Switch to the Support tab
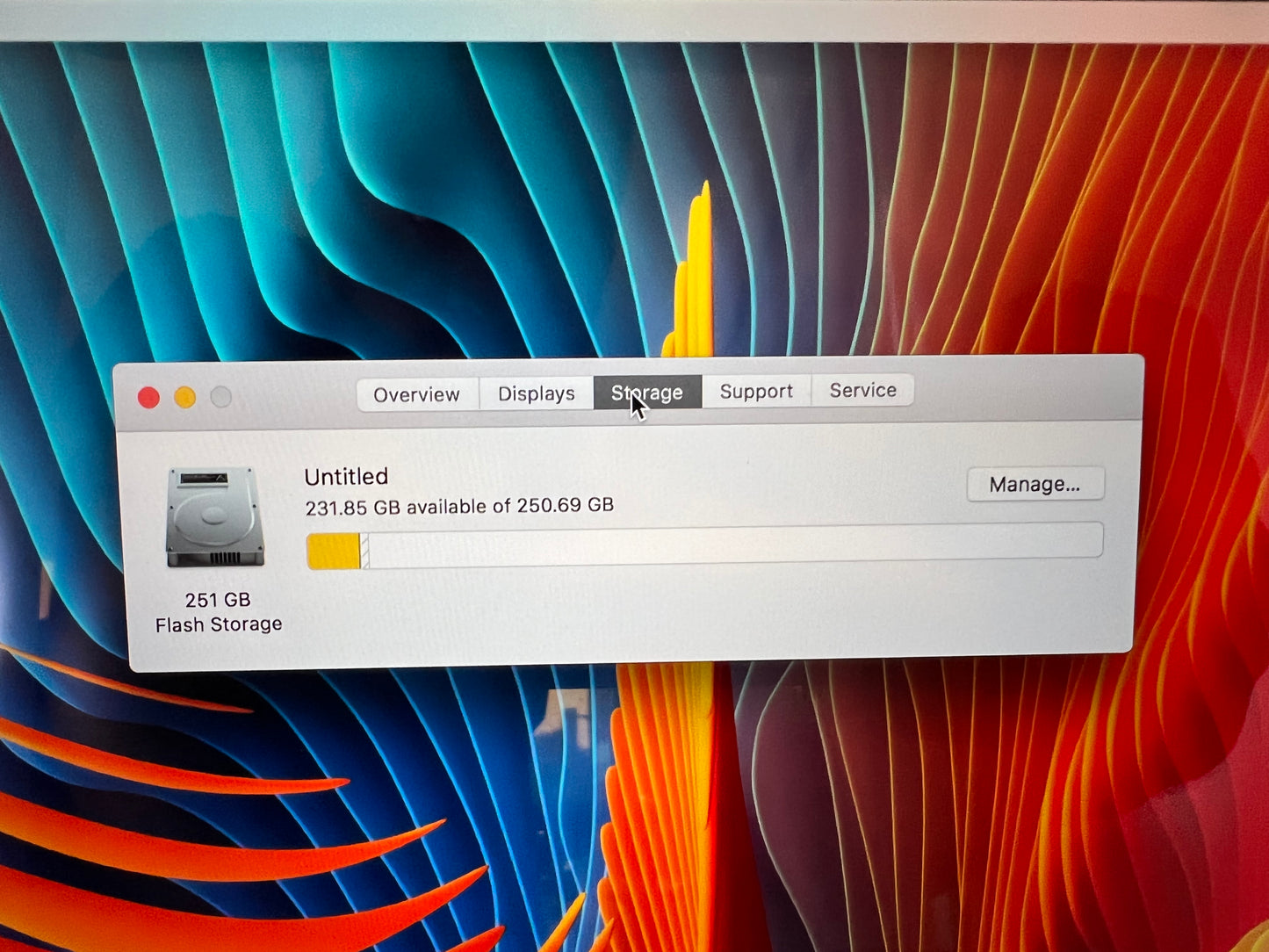This screenshot has height=952, width=1269. coord(755,391)
